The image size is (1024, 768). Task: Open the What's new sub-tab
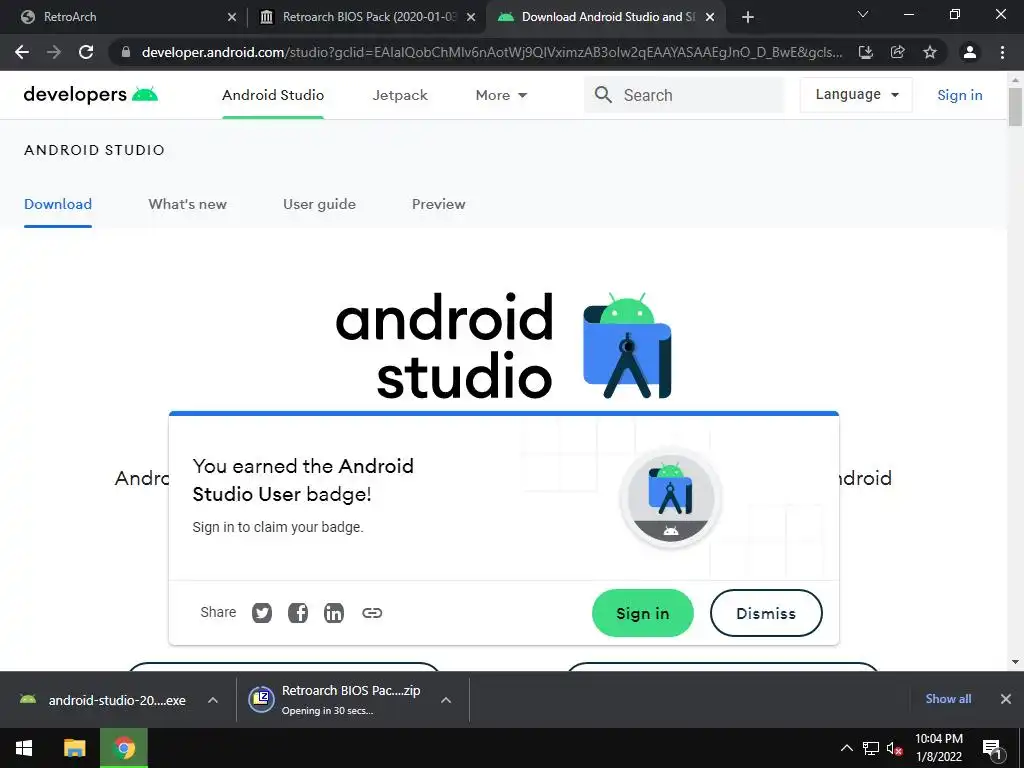tap(187, 204)
